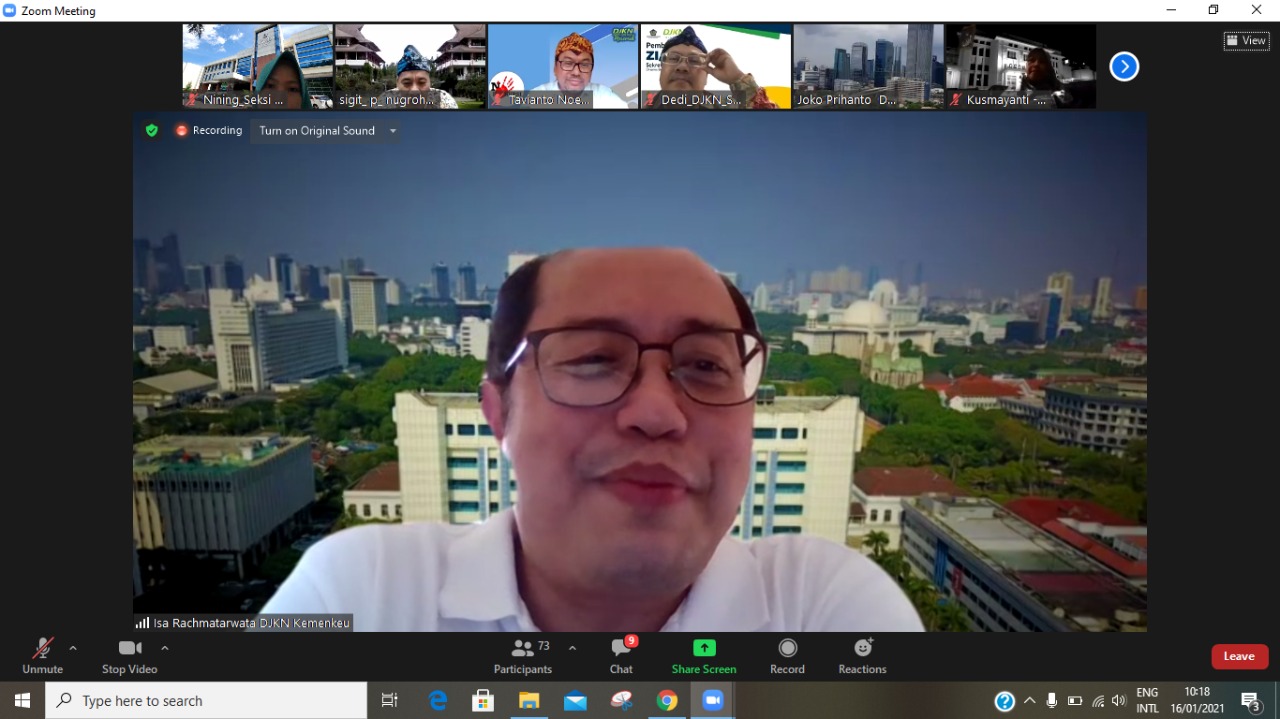
Task: Open Google Chrome from the taskbar
Action: [667, 701]
